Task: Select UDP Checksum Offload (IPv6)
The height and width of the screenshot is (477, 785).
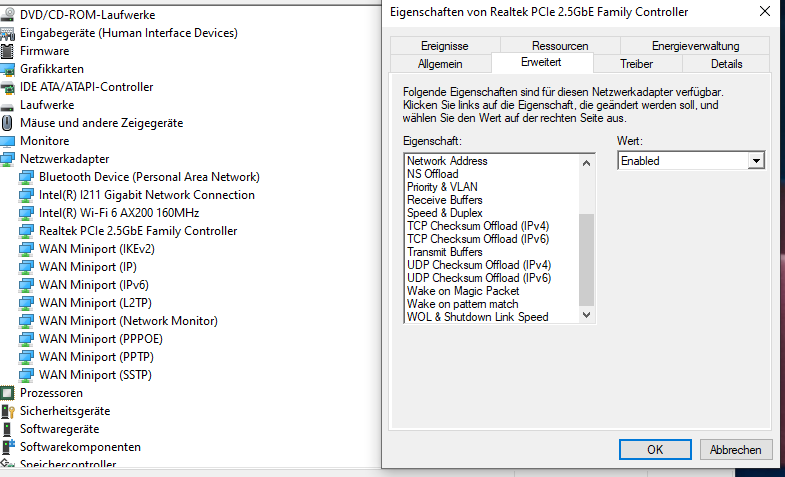Action: click(479, 278)
